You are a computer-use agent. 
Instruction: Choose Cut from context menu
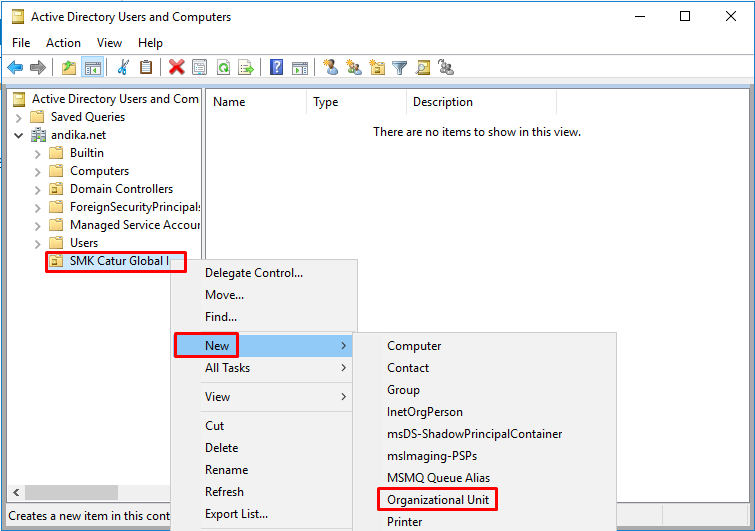tap(263, 426)
